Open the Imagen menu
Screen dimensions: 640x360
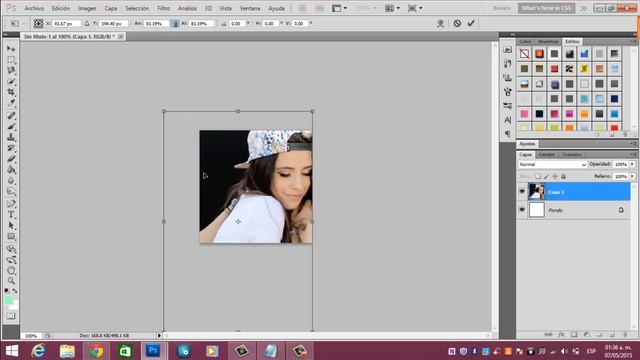87,8
